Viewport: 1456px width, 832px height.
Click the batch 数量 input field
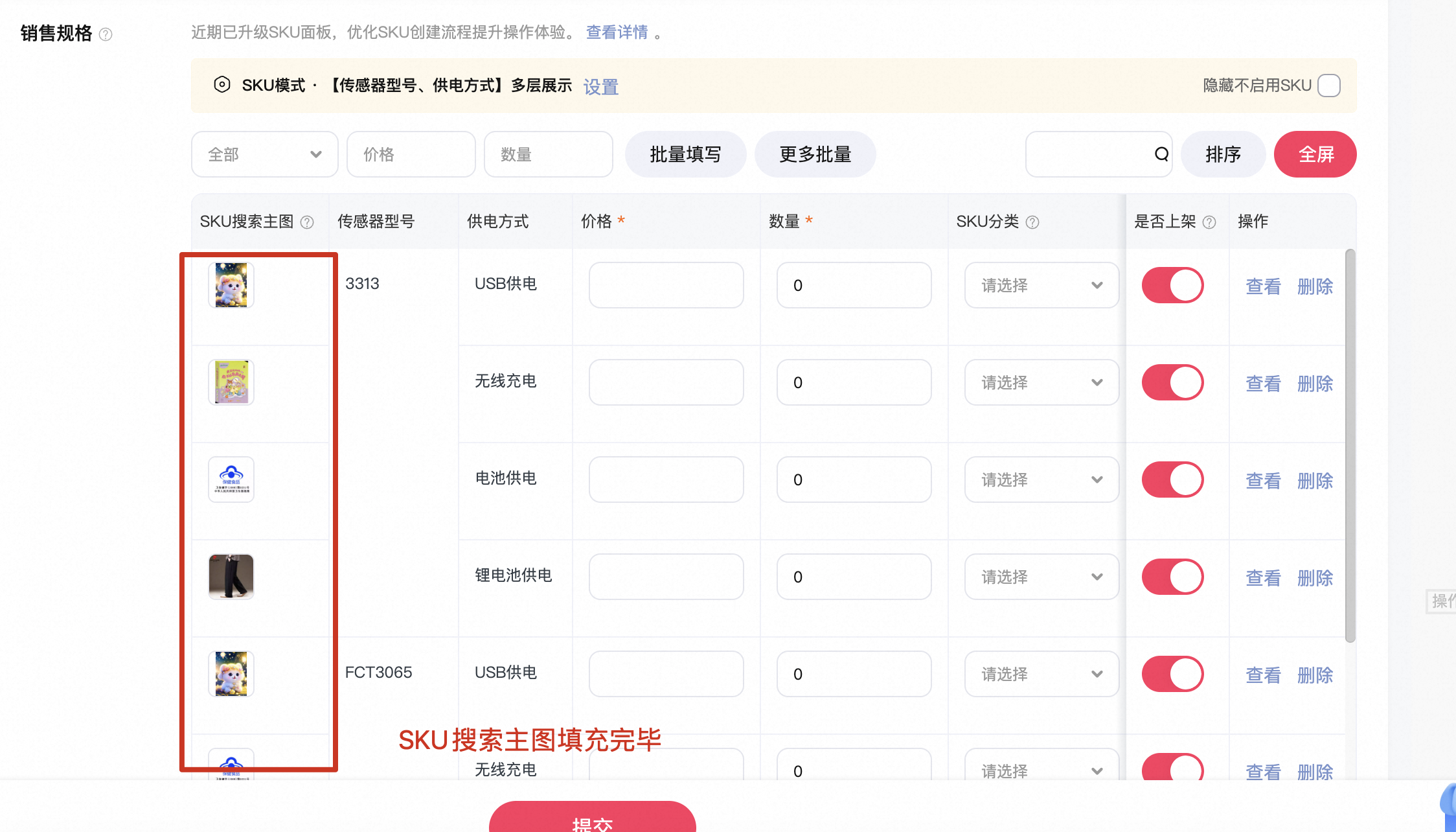point(549,154)
